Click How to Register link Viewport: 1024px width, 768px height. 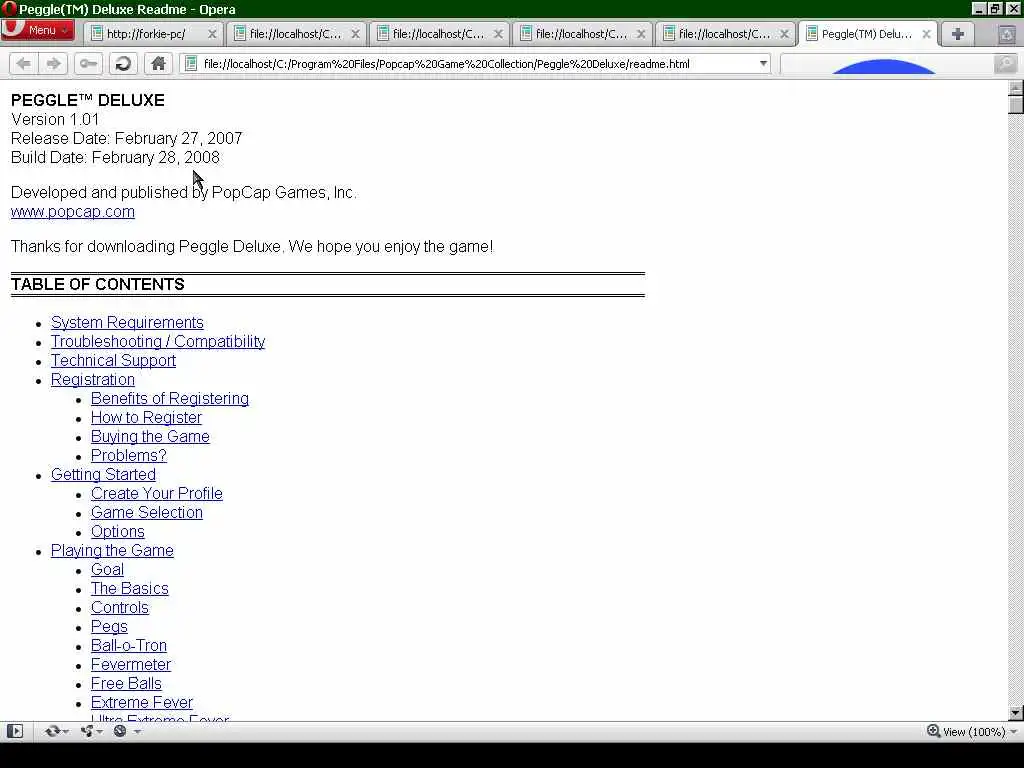pyautogui.click(x=146, y=417)
